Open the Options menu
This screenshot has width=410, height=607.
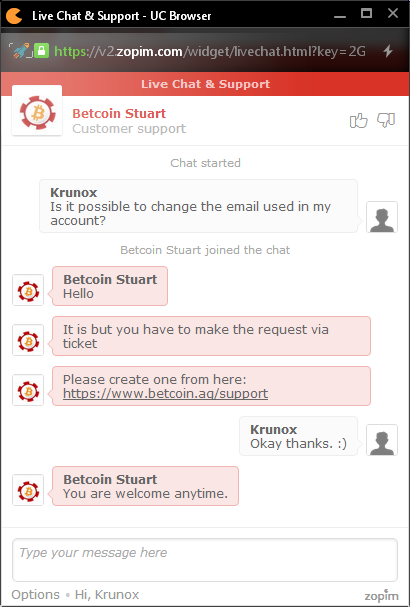[35, 594]
